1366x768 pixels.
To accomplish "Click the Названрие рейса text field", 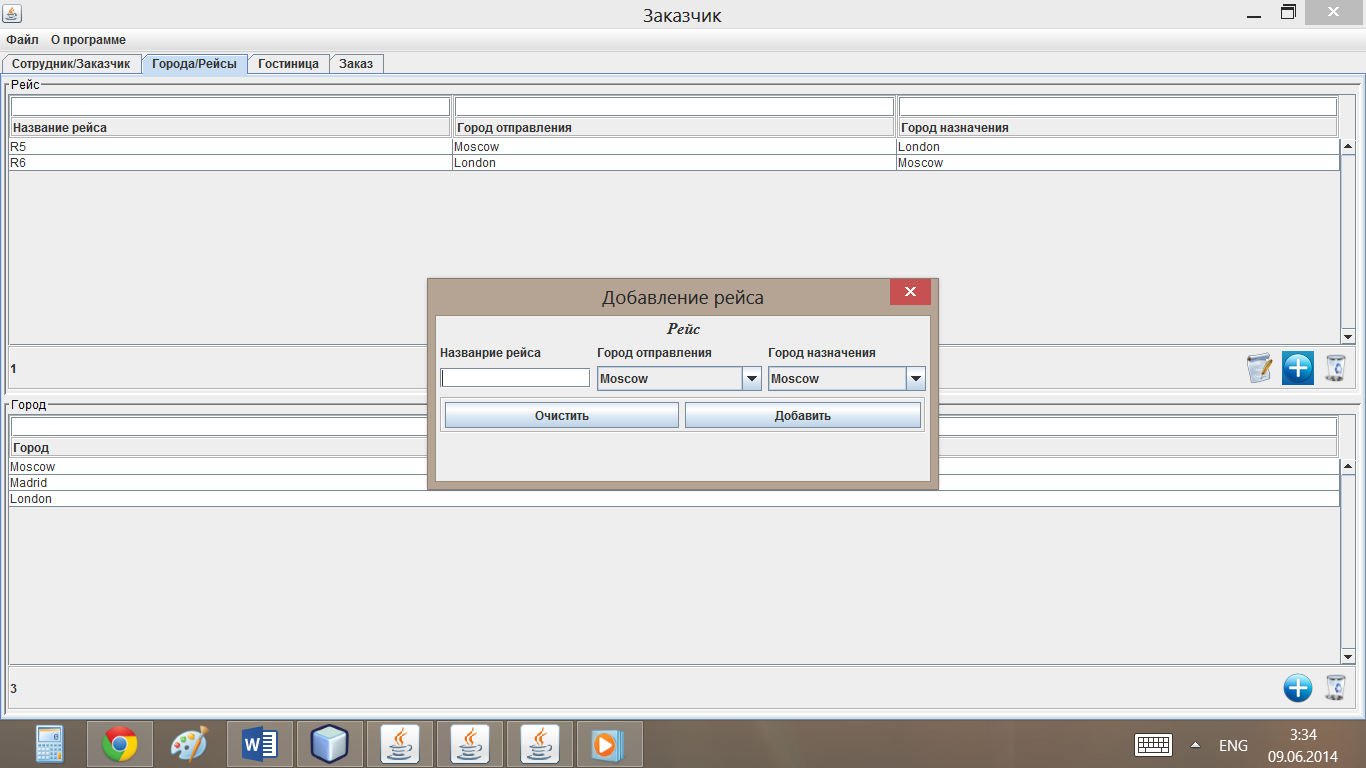I will pos(515,378).
